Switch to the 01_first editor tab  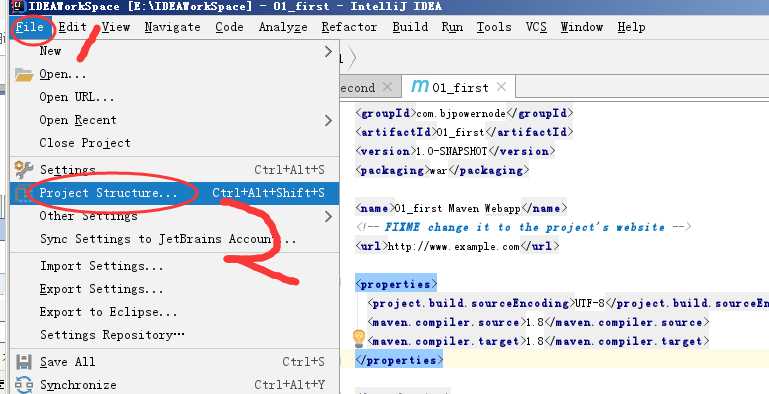pyautogui.click(x=459, y=87)
